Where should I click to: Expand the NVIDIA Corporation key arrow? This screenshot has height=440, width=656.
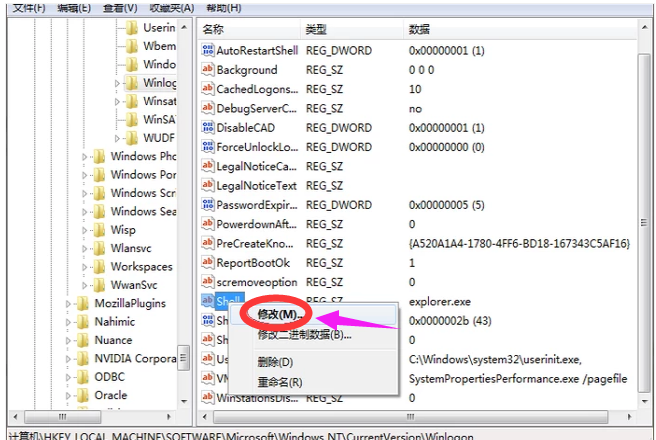click(69, 358)
